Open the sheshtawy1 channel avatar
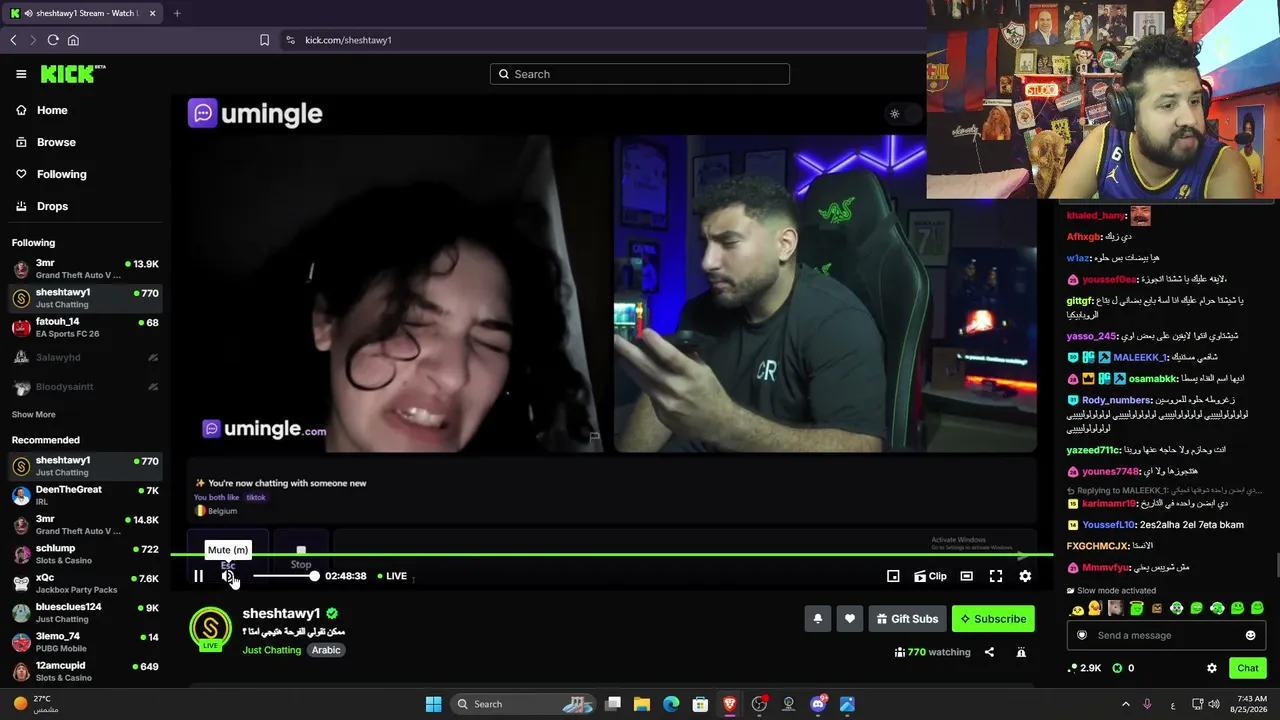This screenshot has height=720, width=1280. coord(210,628)
